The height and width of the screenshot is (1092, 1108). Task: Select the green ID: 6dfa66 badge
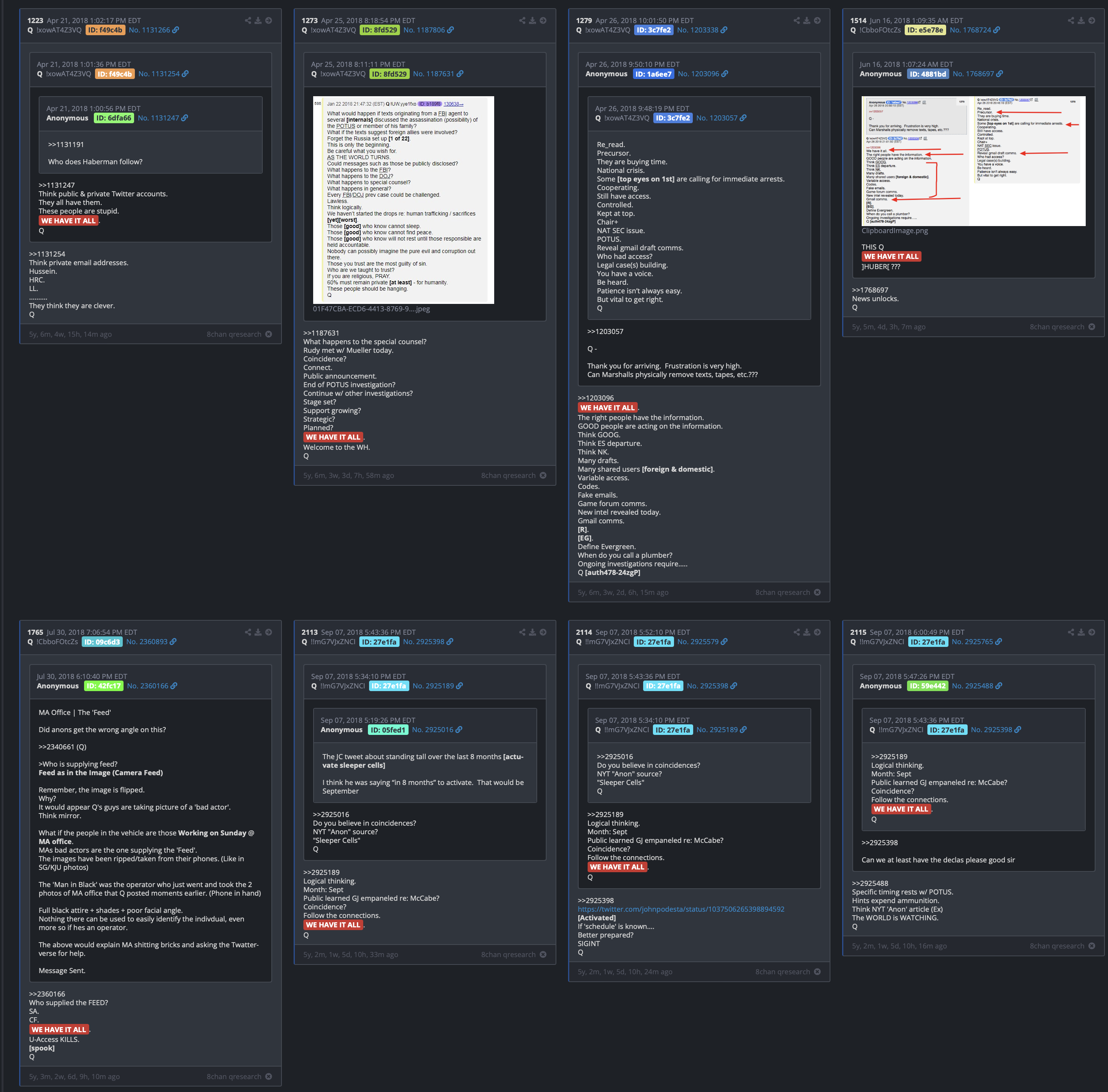tap(113, 118)
